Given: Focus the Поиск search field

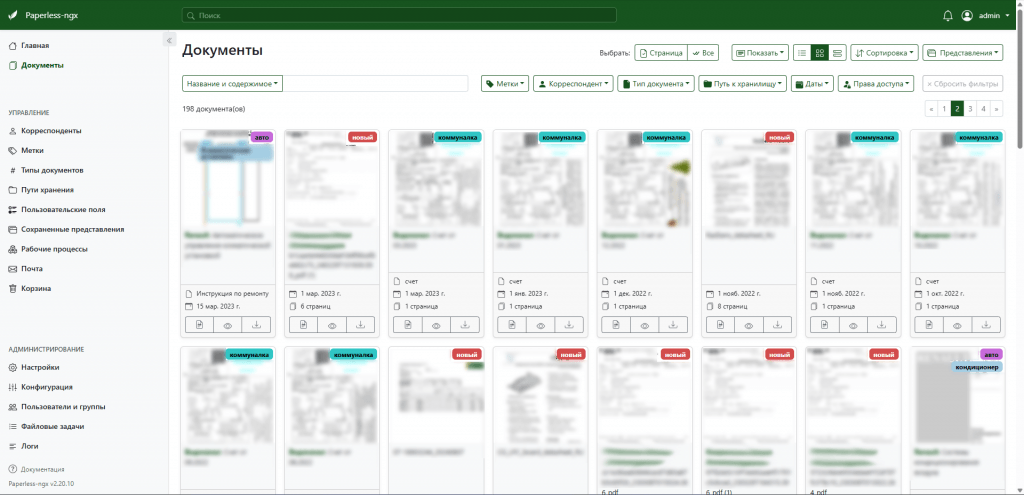Looking at the screenshot, I should point(399,15).
